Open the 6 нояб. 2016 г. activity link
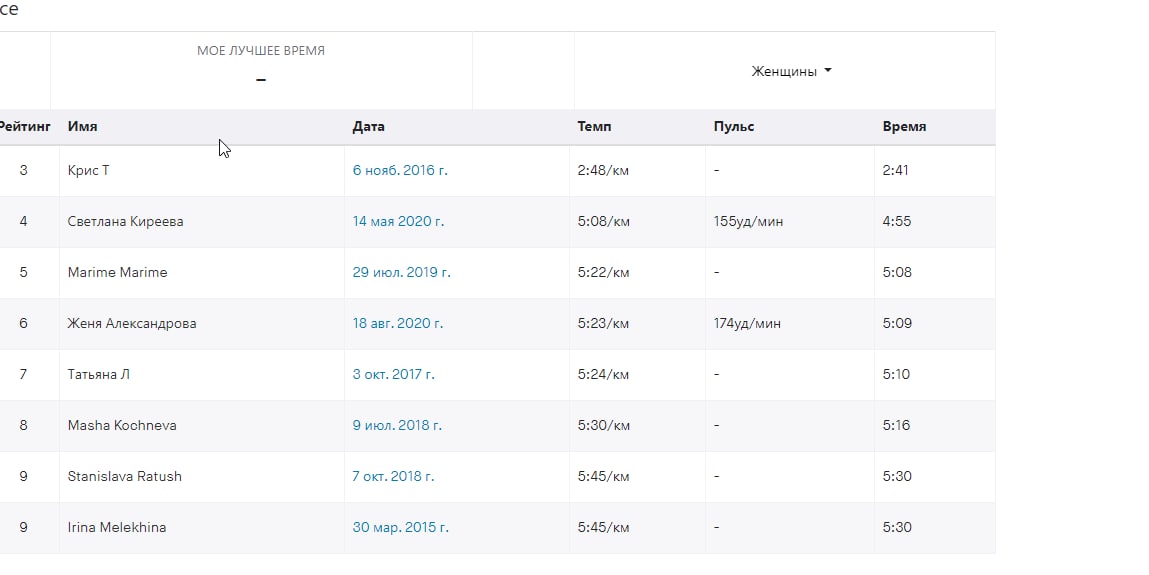Image resolution: width=1149 pixels, height=575 pixels. point(400,170)
